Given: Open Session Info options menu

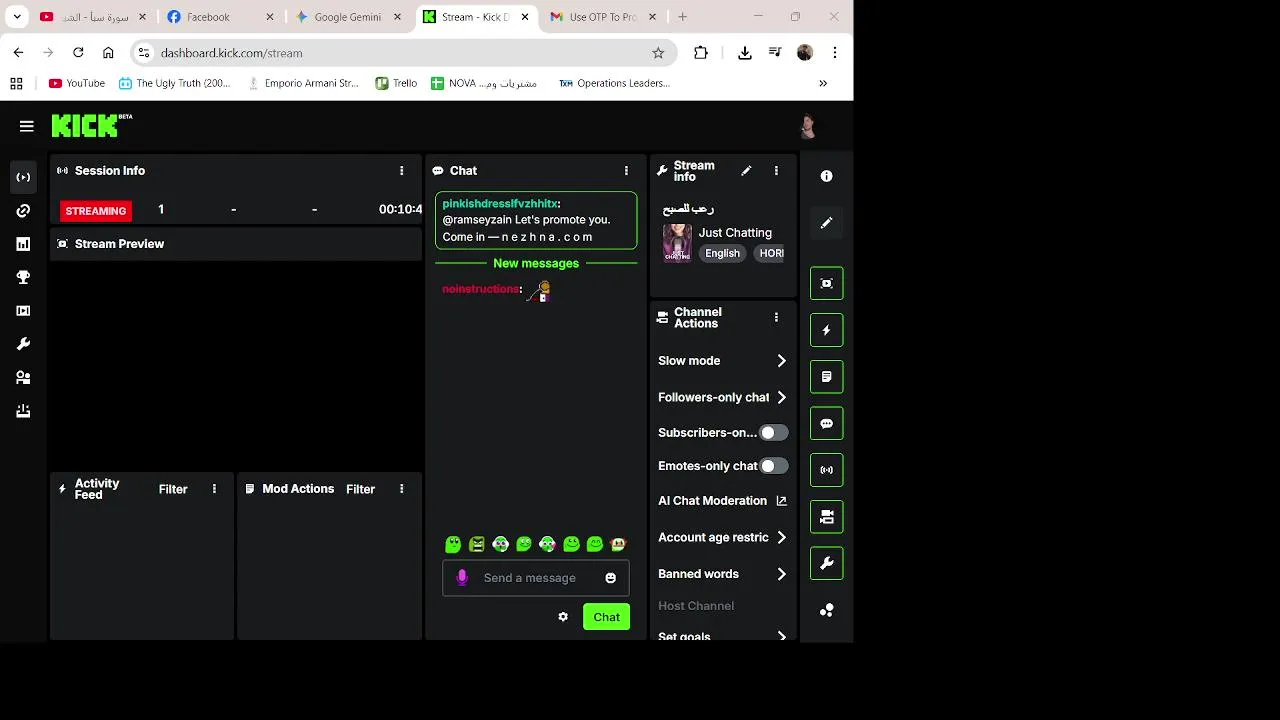Looking at the screenshot, I should pos(402,171).
